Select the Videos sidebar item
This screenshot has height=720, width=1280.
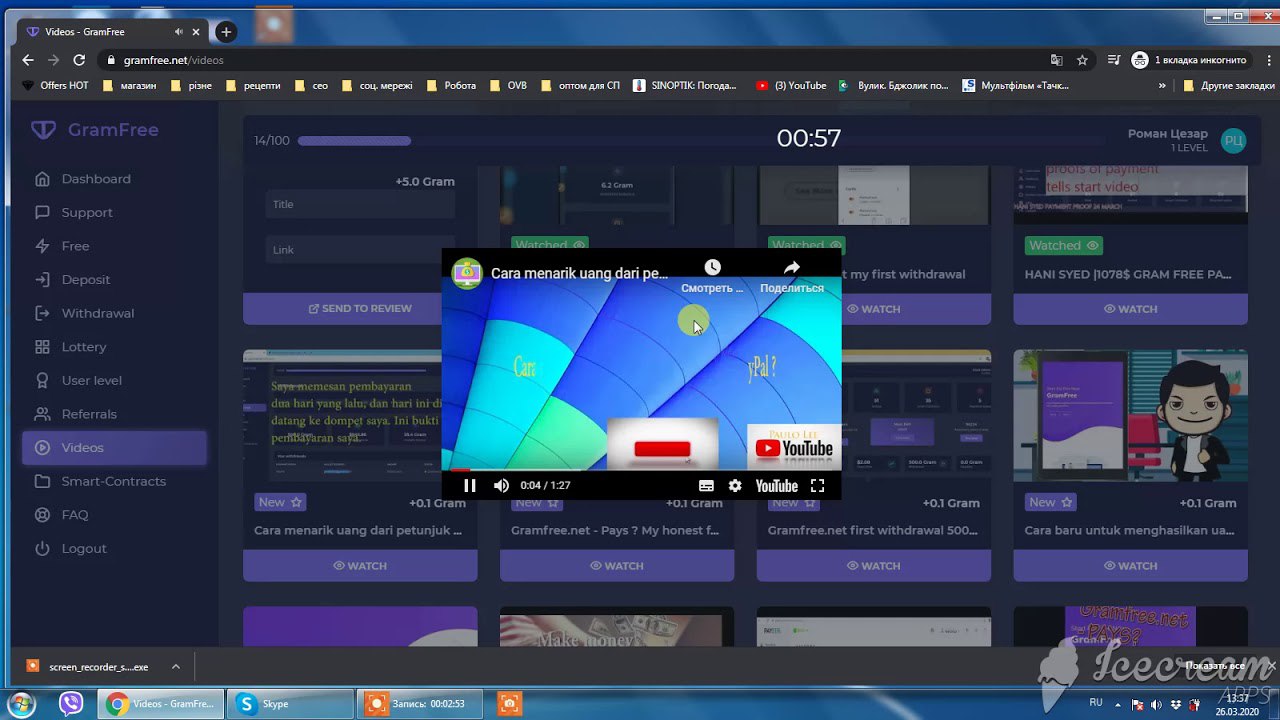(x=114, y=448)
